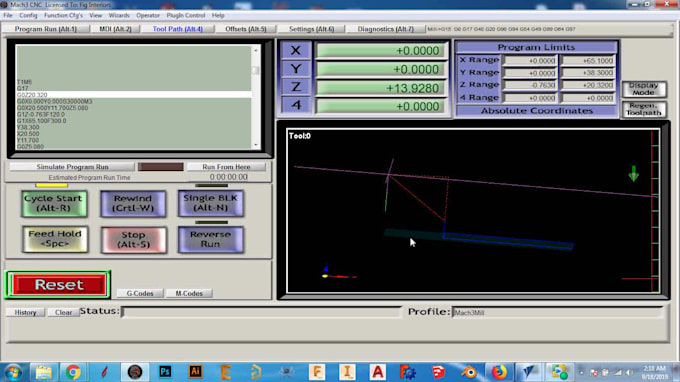Viewport: 680px width, 382px height.
Task: Switch to MDI (Alt-2) tab
Action: pos(115,29)
